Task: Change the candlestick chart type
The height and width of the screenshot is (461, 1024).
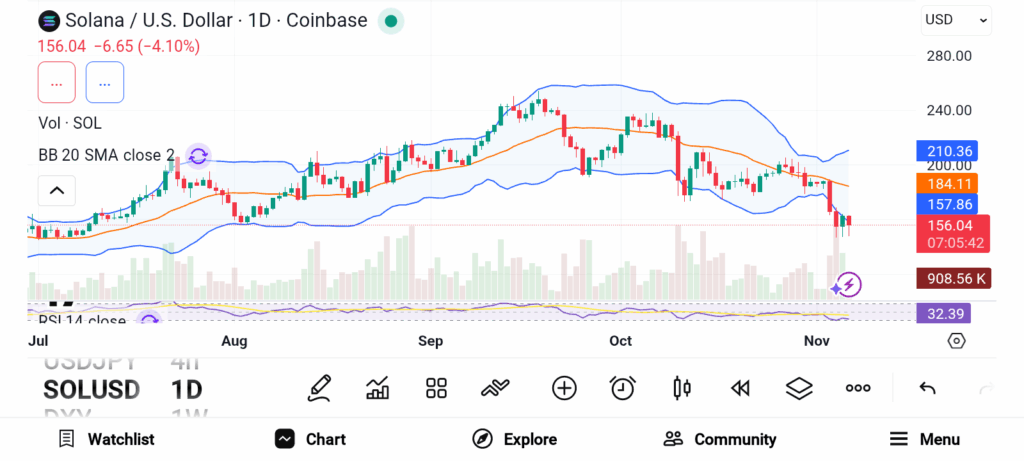Action: [x=683, y=388]
